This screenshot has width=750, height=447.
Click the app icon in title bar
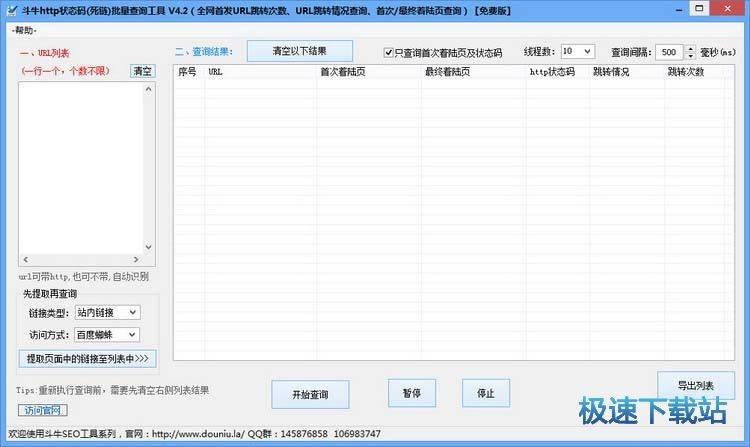tap(12, 10)
